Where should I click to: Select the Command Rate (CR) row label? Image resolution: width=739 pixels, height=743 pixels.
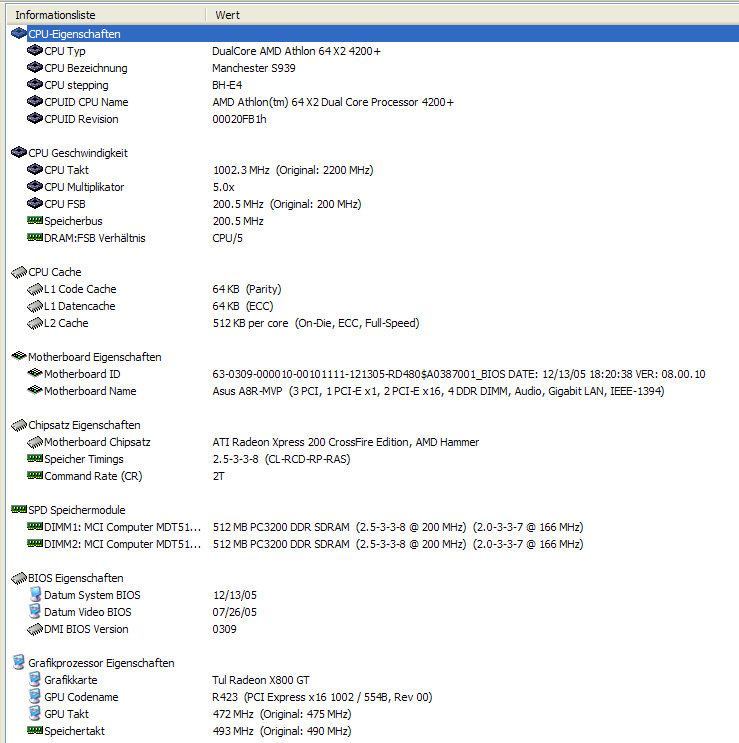(x=93, y=476)
